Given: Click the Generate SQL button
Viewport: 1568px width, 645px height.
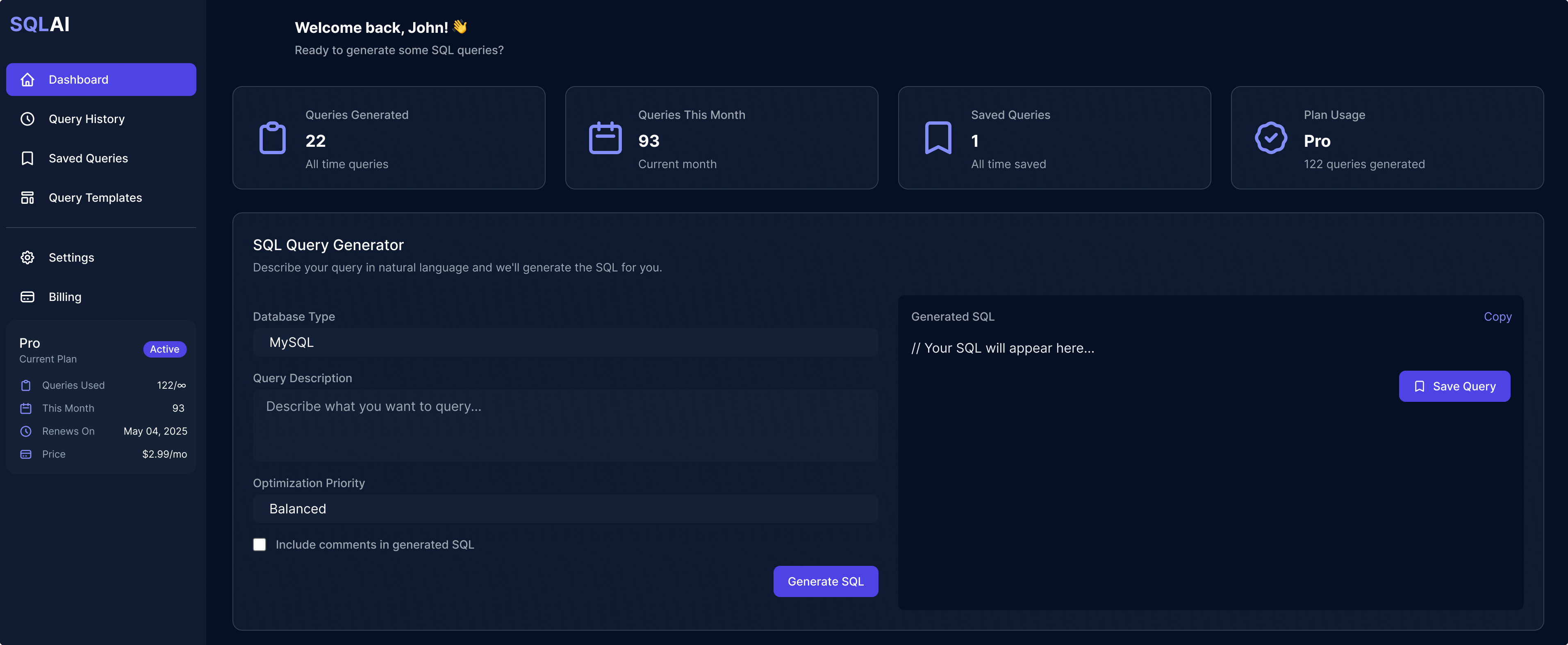Looking at the screenshot, I should 825,581.
